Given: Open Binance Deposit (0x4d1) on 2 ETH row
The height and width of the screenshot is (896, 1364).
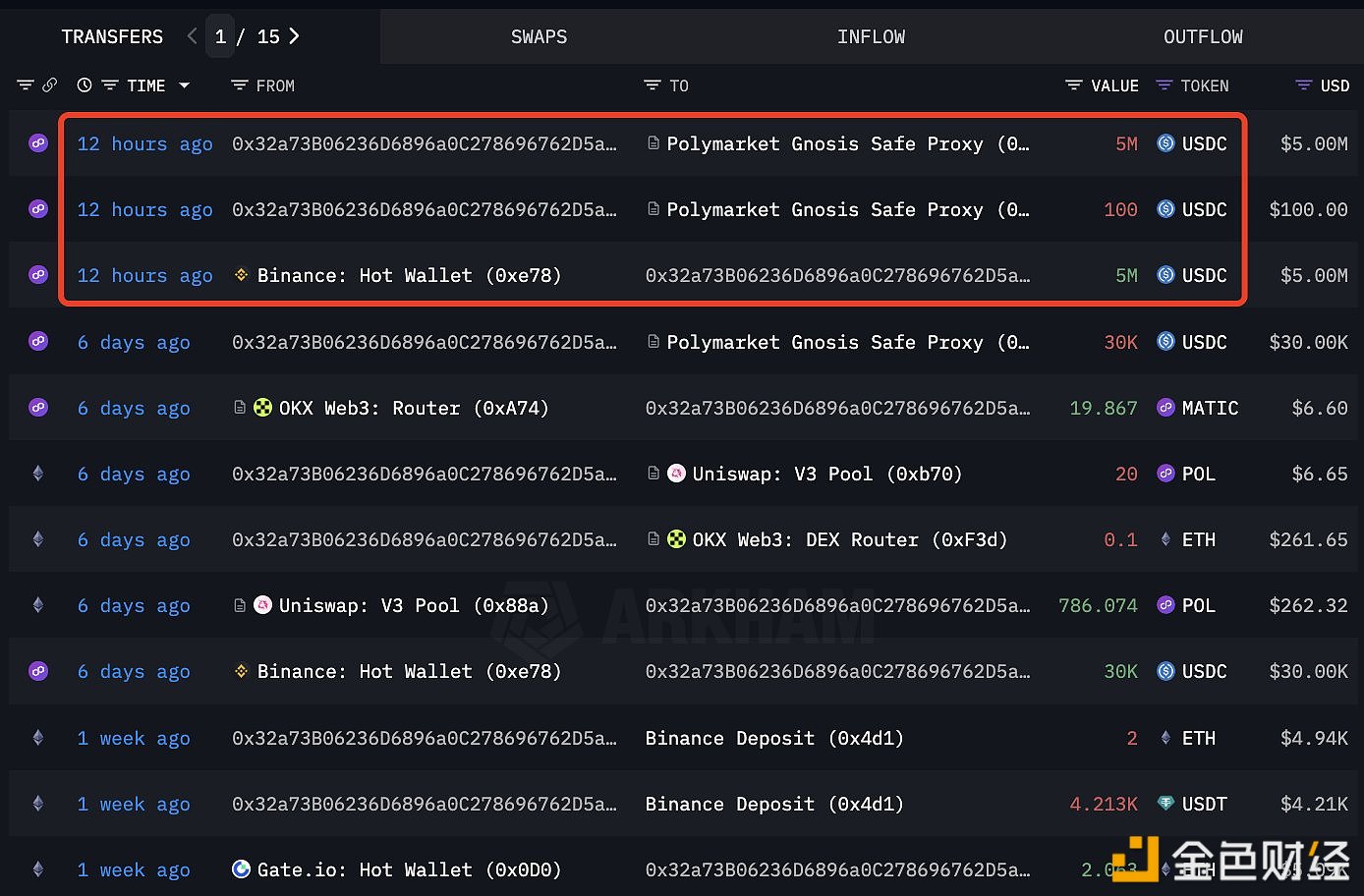Looking at the screenshot, I should tap(774, 738).
